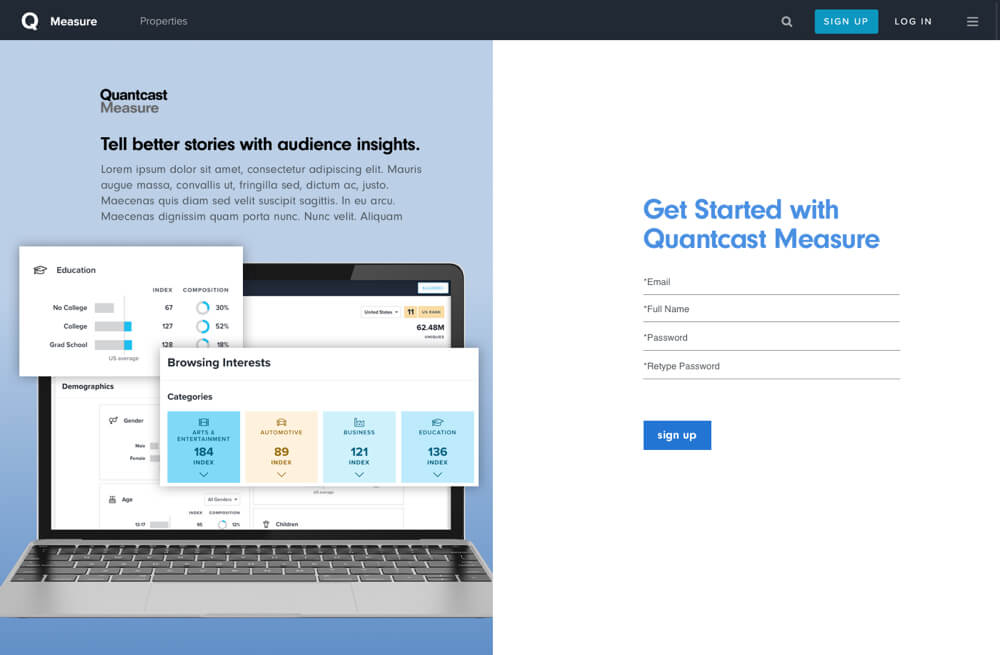Open the All Genders dropdown
Viewport: 1000px width, 655px height.
click(222, 499)
